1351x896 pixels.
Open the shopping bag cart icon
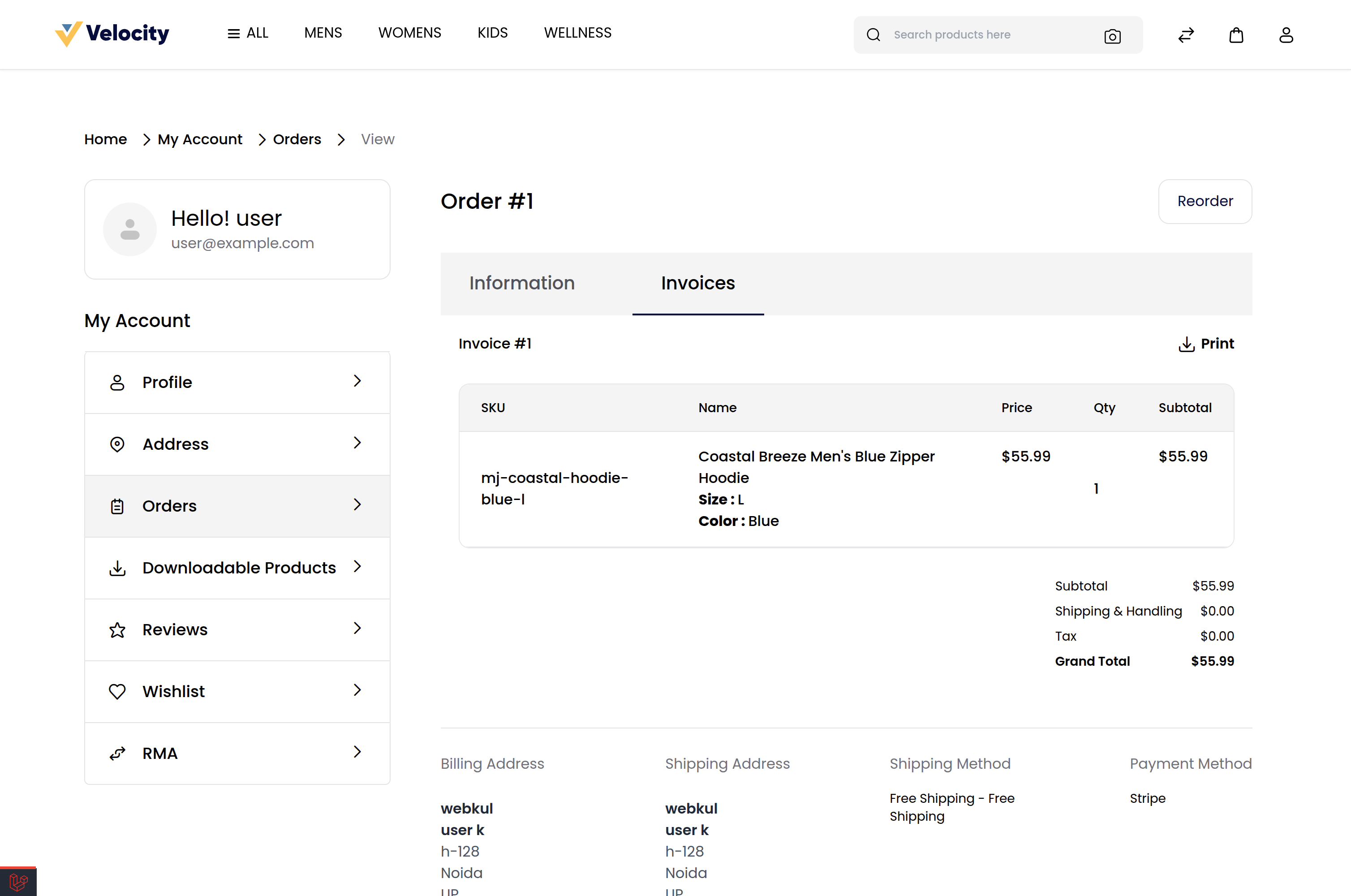click(x=1236, y=35)
